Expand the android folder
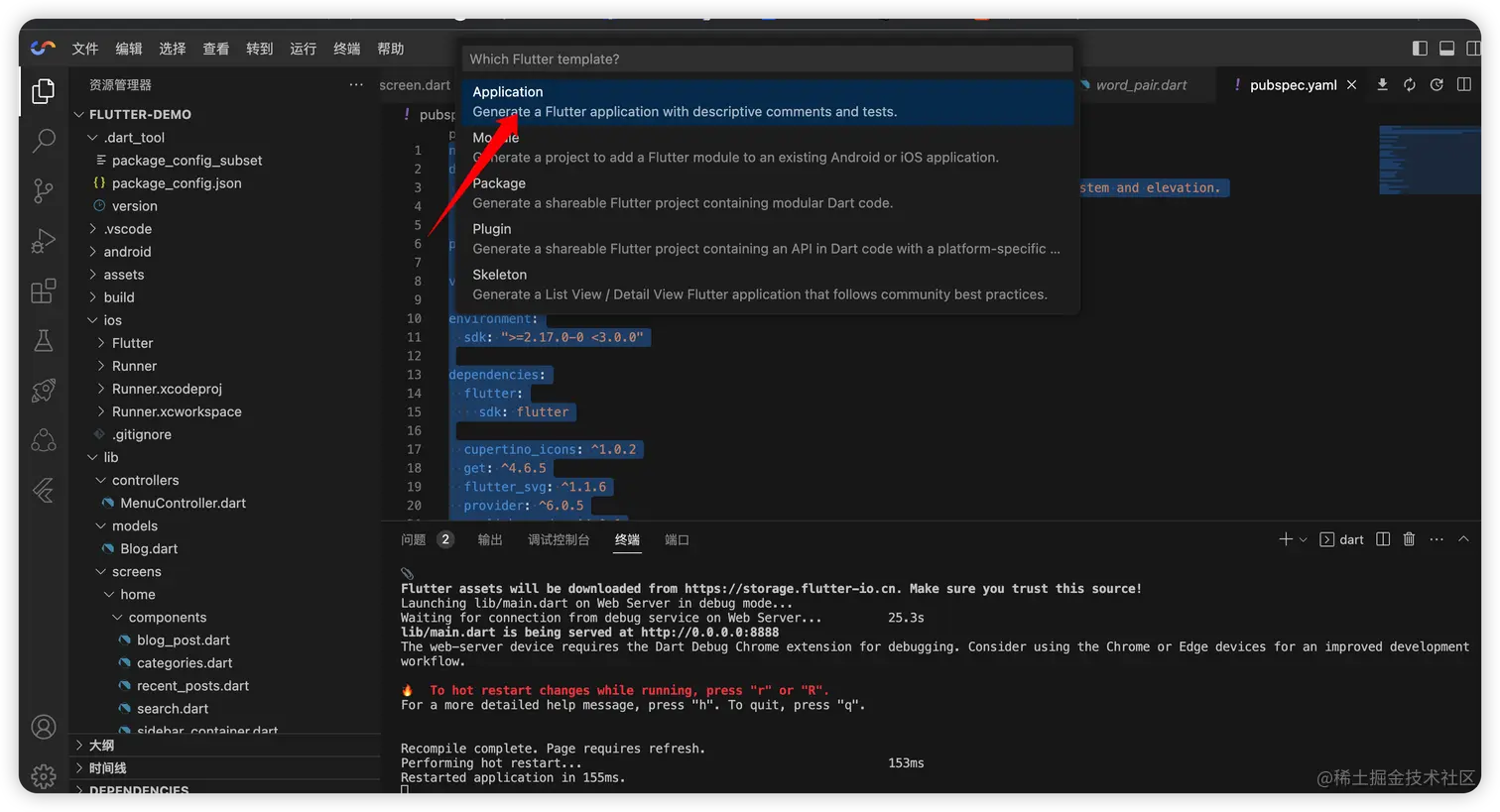This screenshot has width=1500, height=812. 225,252
